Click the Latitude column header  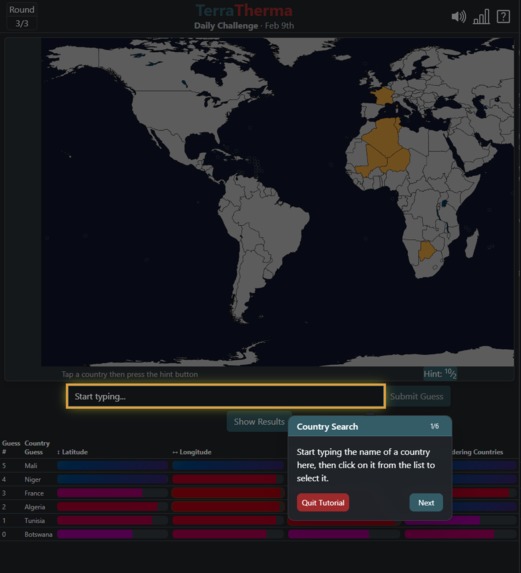point(72,452)
